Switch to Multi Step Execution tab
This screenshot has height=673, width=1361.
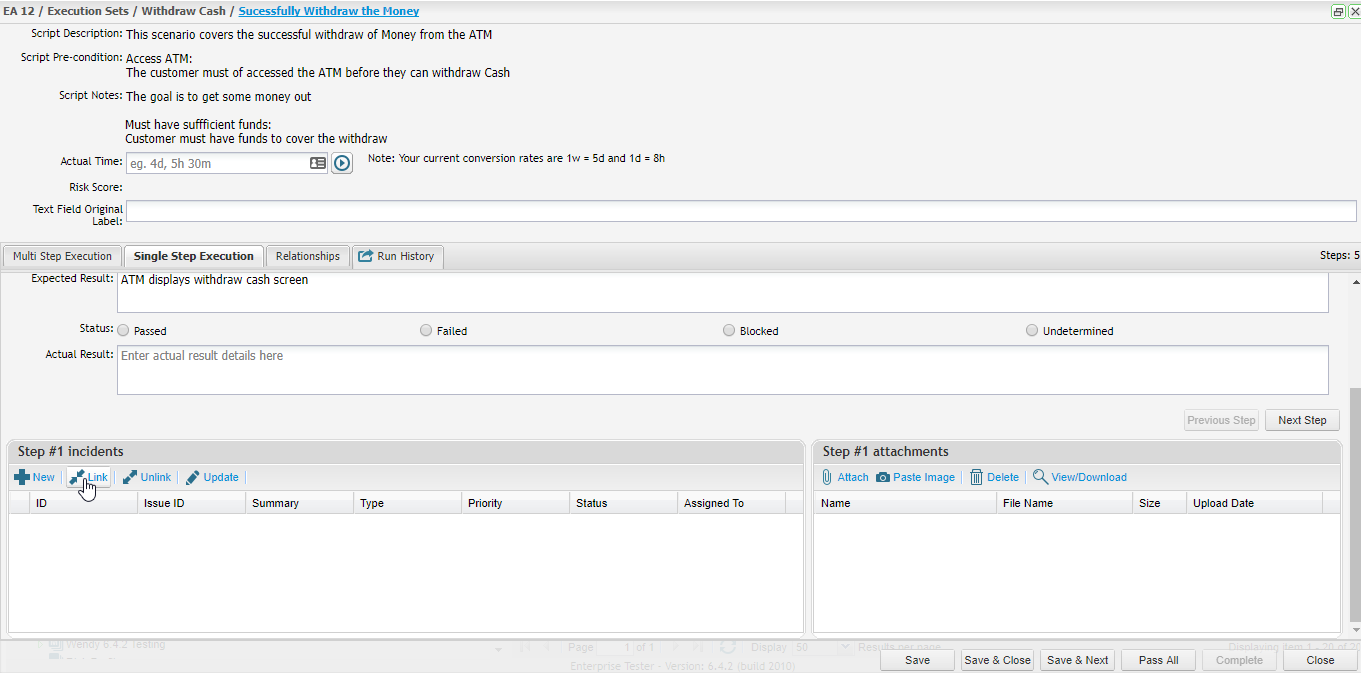point(62,256)
